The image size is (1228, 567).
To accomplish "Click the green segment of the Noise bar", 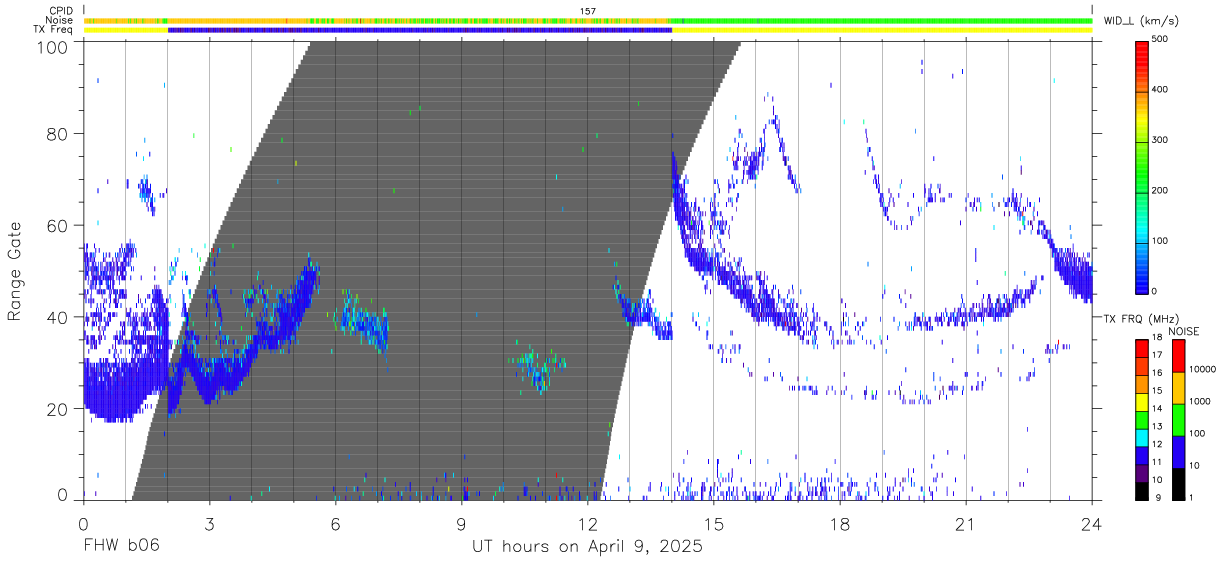I will click(880, 20).
